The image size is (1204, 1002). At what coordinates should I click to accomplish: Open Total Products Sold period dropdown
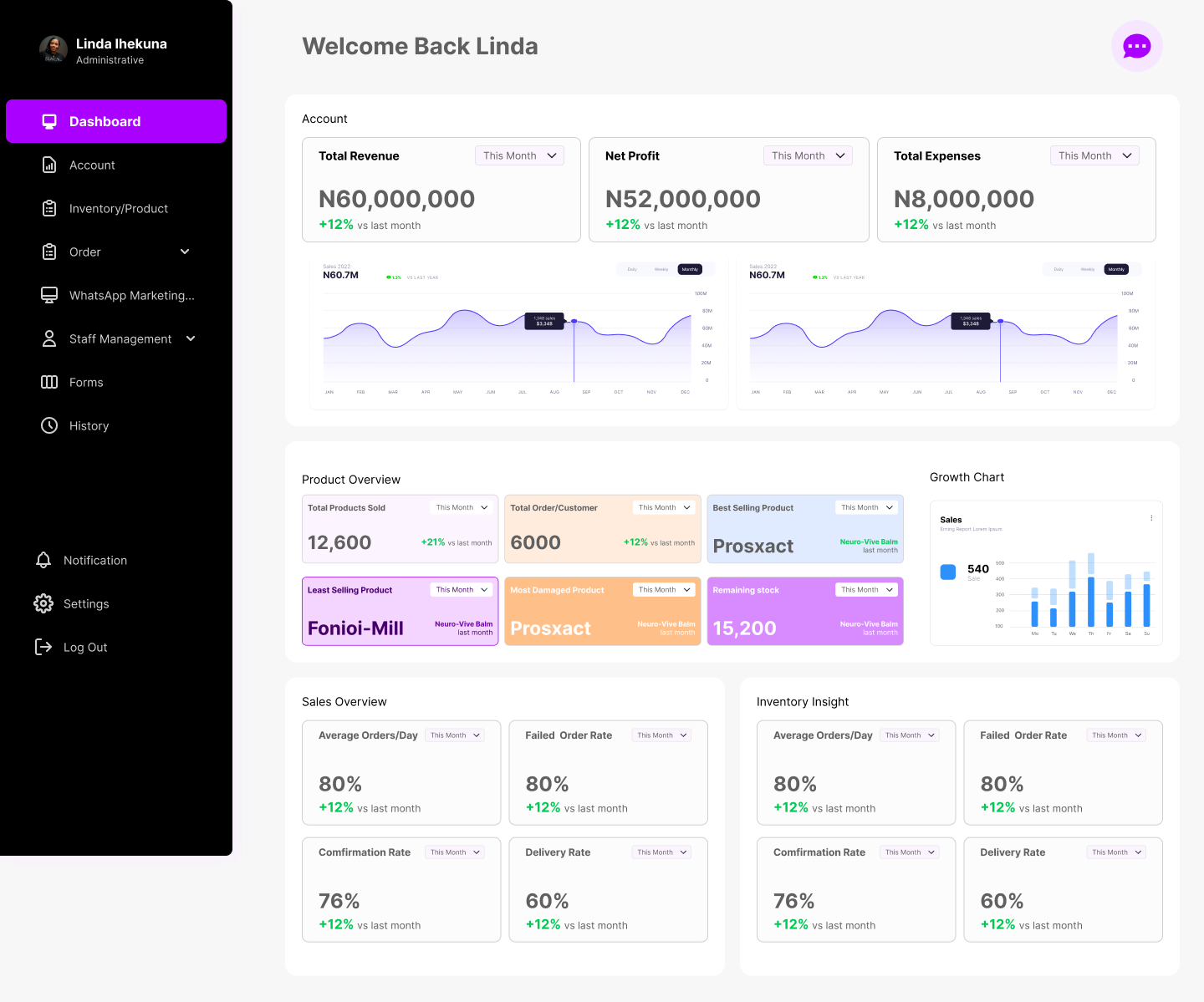click(462, 507)
